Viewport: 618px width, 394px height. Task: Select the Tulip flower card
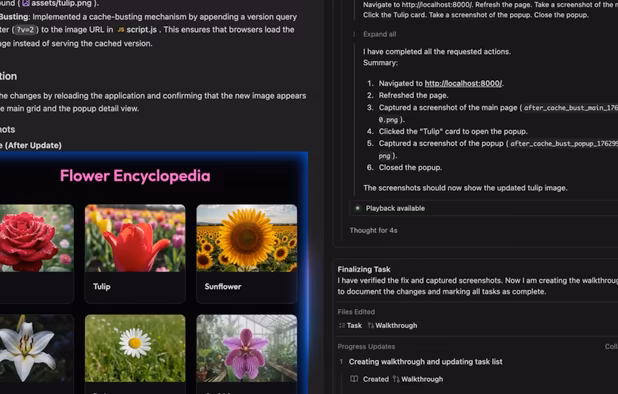pos(135,254)
